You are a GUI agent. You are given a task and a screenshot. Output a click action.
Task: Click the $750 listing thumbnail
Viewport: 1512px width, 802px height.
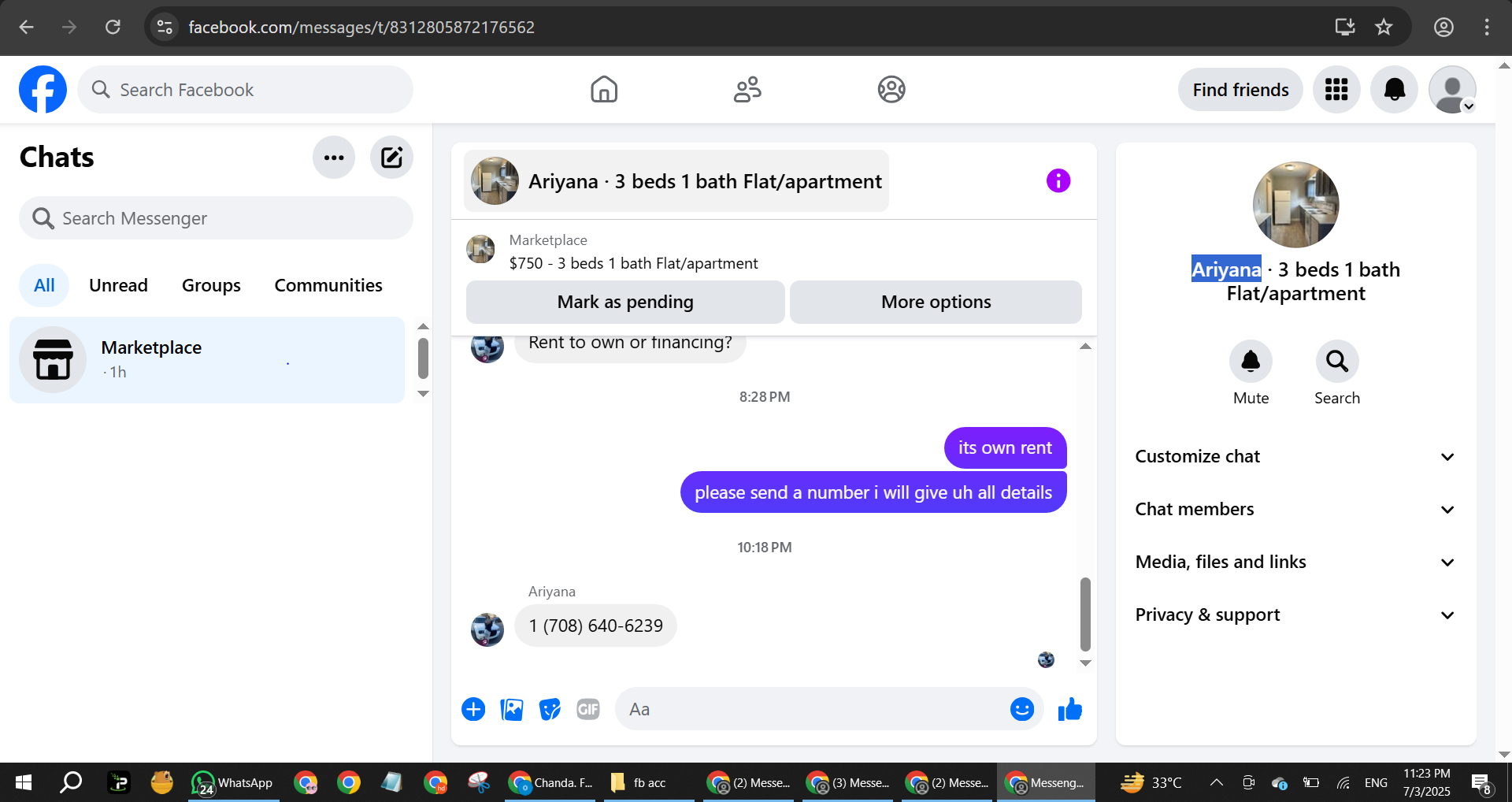coord(480,249)
